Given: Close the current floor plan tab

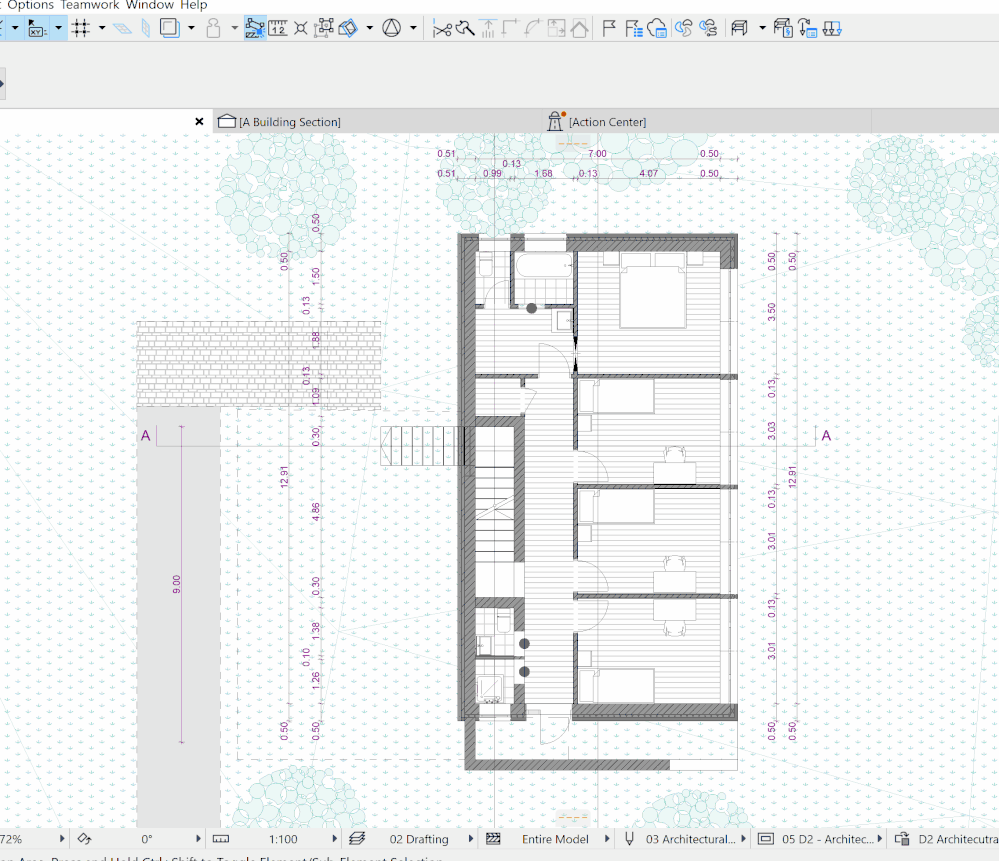Looking at the screenshot, I should click(199, 121).
